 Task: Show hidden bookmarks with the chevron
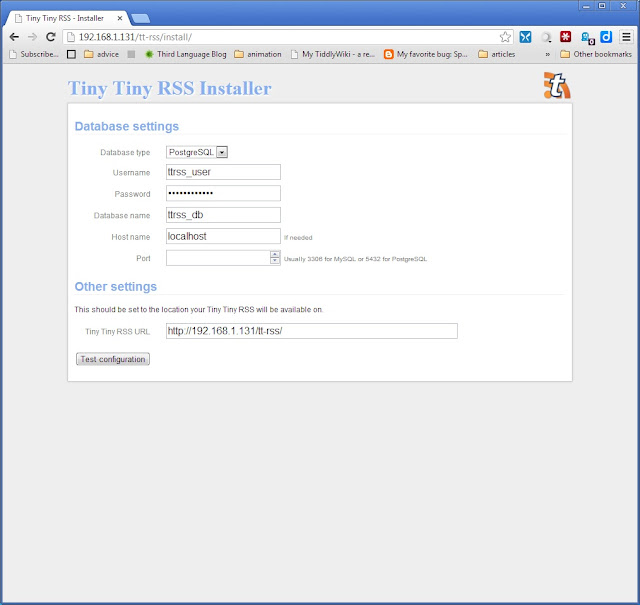(x=547, y=54)
